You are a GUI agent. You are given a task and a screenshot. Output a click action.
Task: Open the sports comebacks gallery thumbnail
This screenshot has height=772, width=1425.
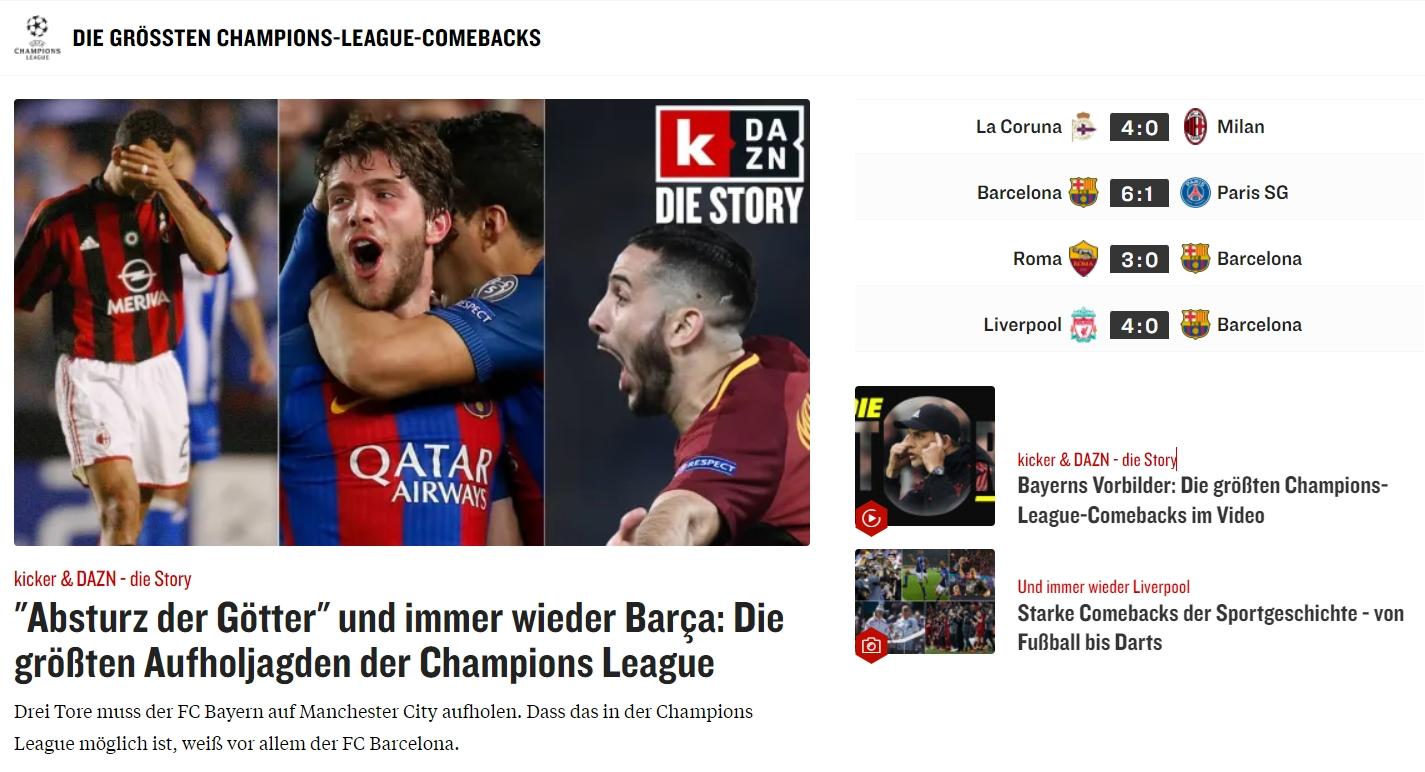[x=925, y=601]
